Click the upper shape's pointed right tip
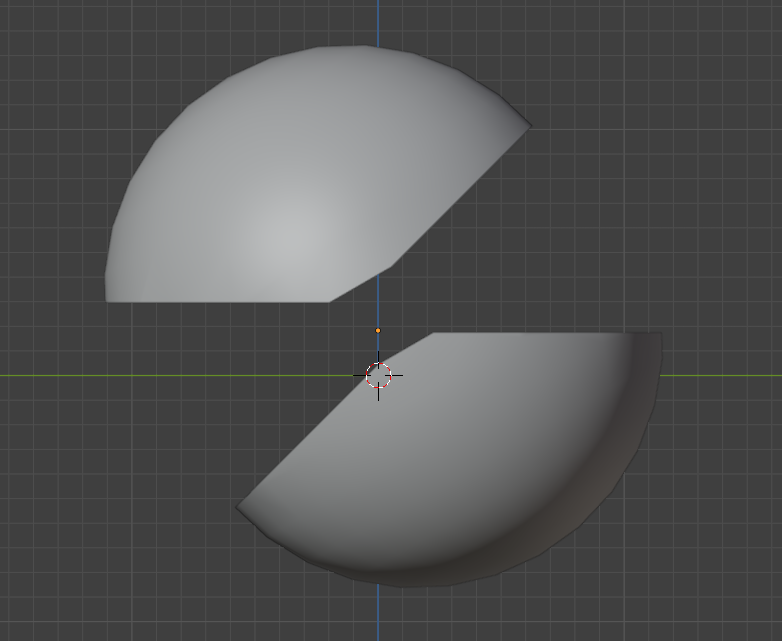Screen dimensions: 782x641 pyautogui.click(x=528, y=126)
